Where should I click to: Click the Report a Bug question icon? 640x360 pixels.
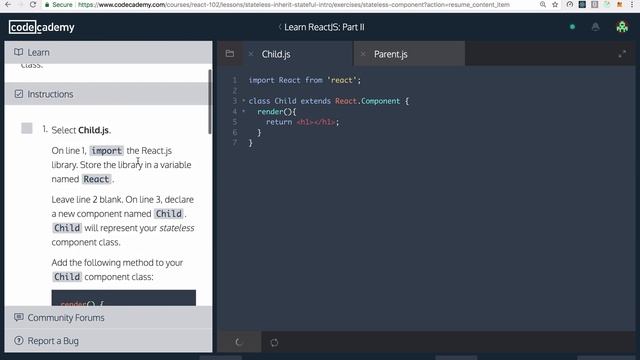[x=18, y=340]
